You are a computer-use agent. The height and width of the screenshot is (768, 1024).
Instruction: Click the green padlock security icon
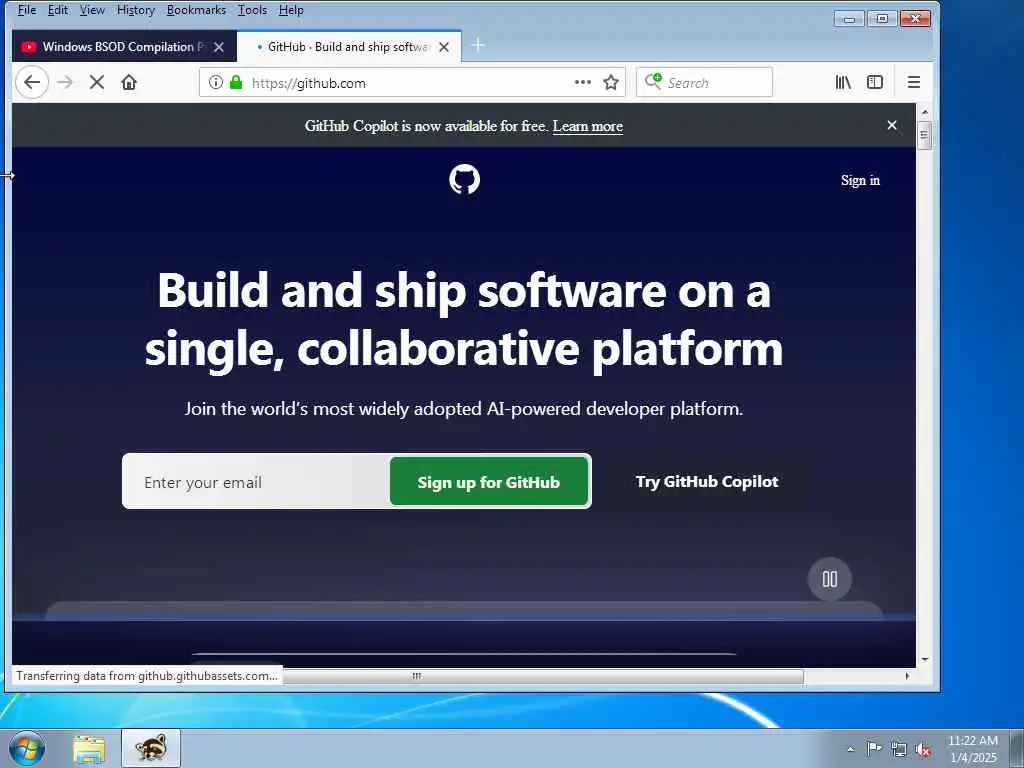click(x=236, y=82)
